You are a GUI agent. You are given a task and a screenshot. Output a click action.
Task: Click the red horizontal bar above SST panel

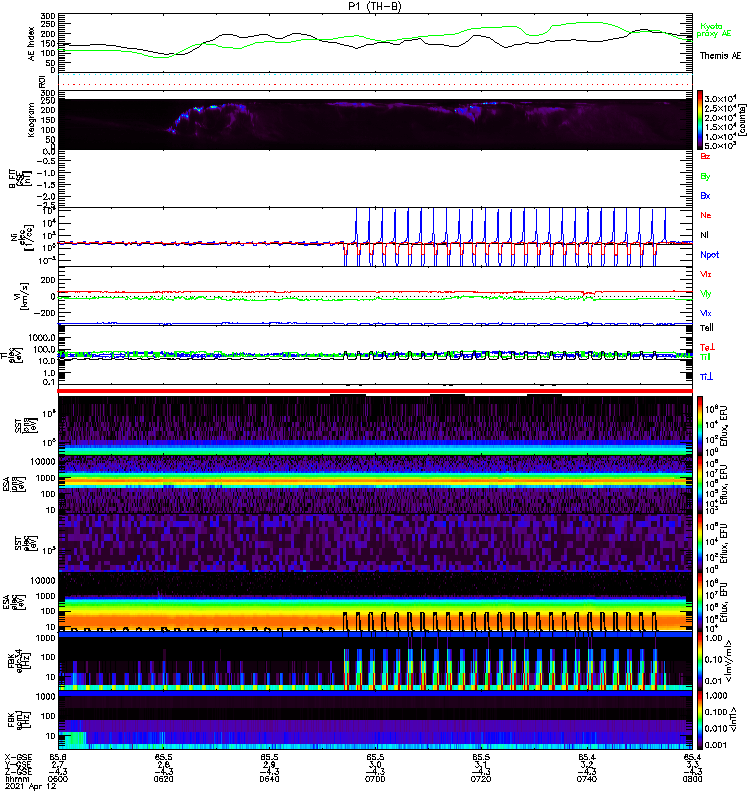tap(375, 391)
